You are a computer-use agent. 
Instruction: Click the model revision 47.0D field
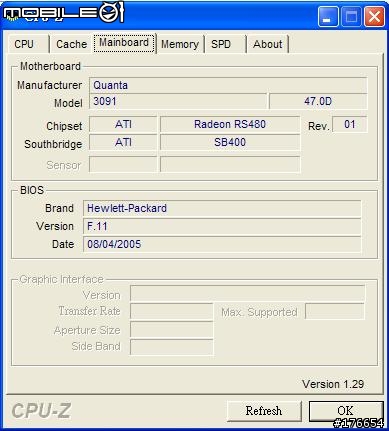[x=318, y=101]
